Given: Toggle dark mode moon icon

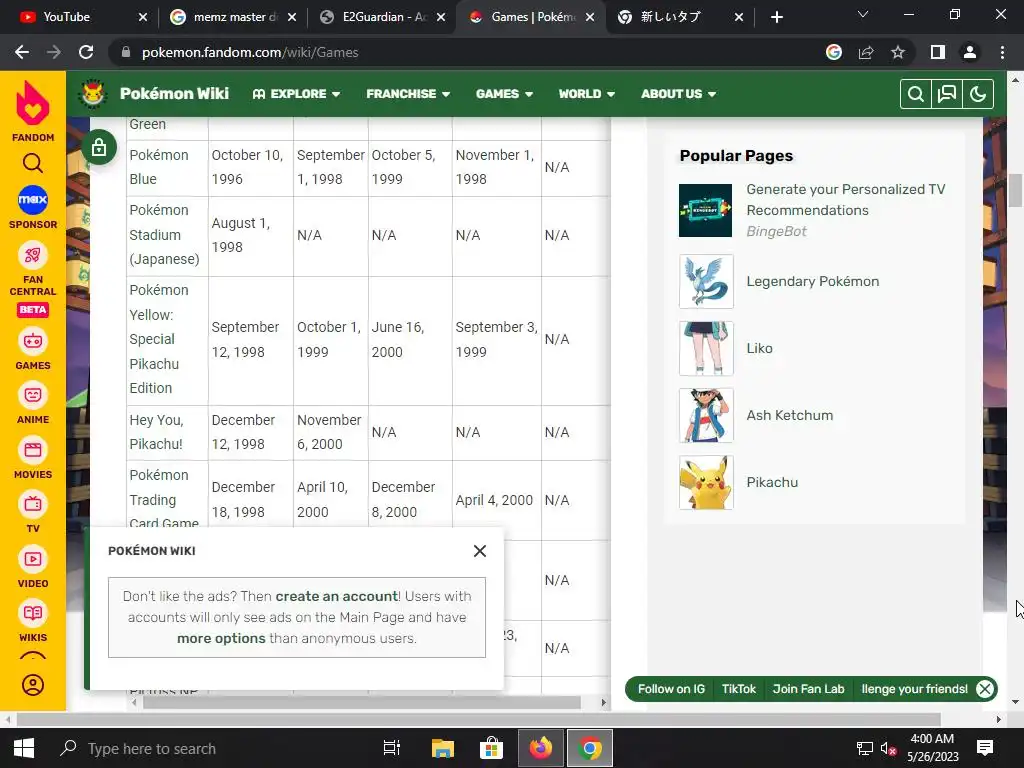Looking at the screenshot, I should tap(978, 94).
